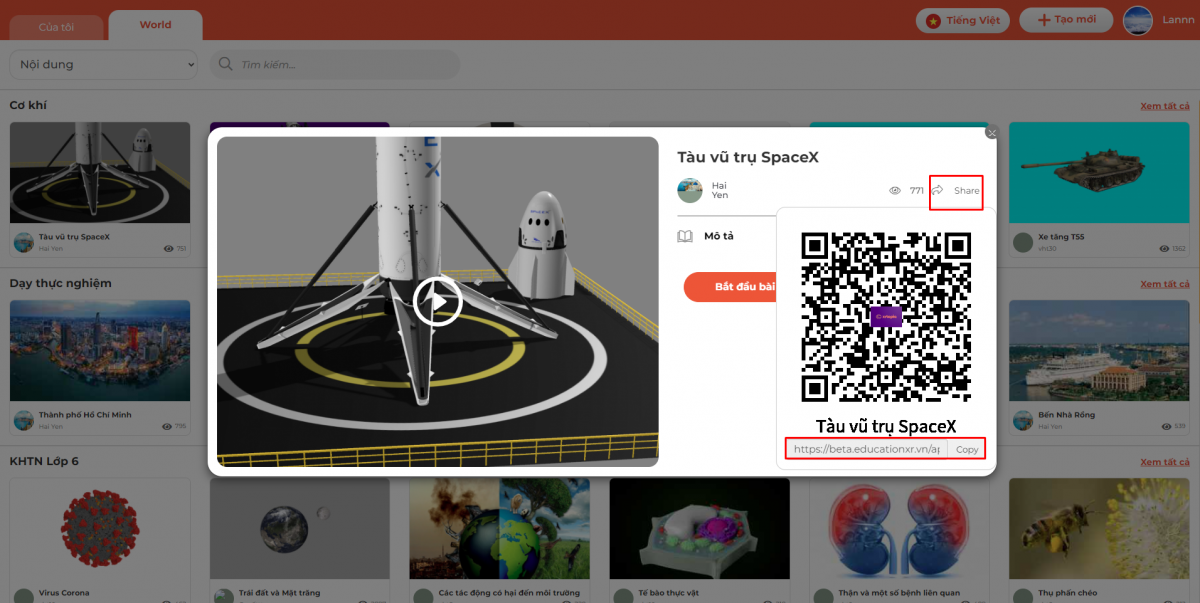The image size is (1200, 603).
Task: Open Xem tất cả for Cơ khí
Action: [x=1165, y=106]
